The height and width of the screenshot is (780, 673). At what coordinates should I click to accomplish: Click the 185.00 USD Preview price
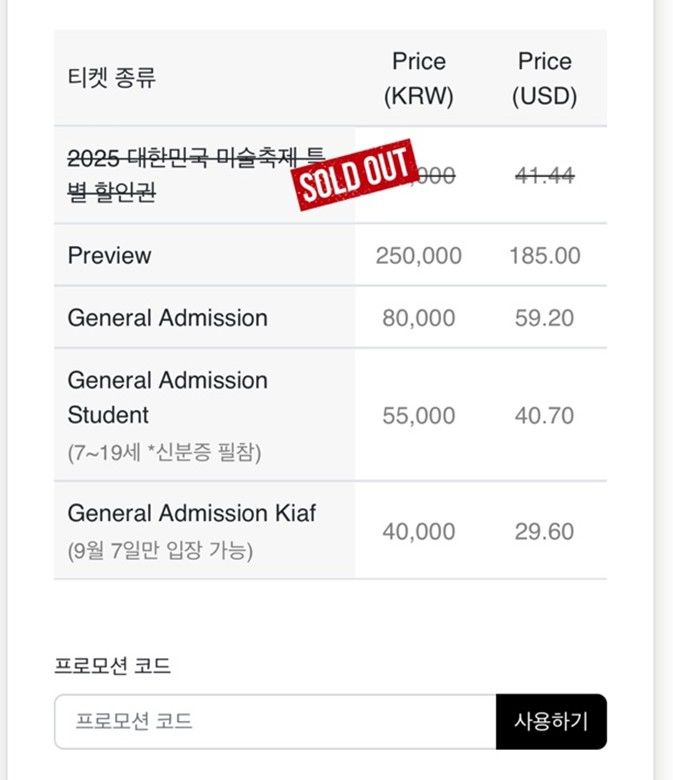[x=545, y=256]
